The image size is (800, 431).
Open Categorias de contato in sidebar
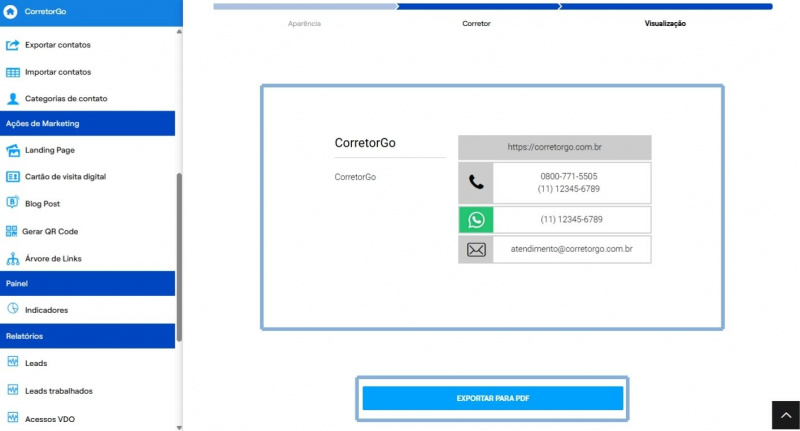tap(66, 98)
